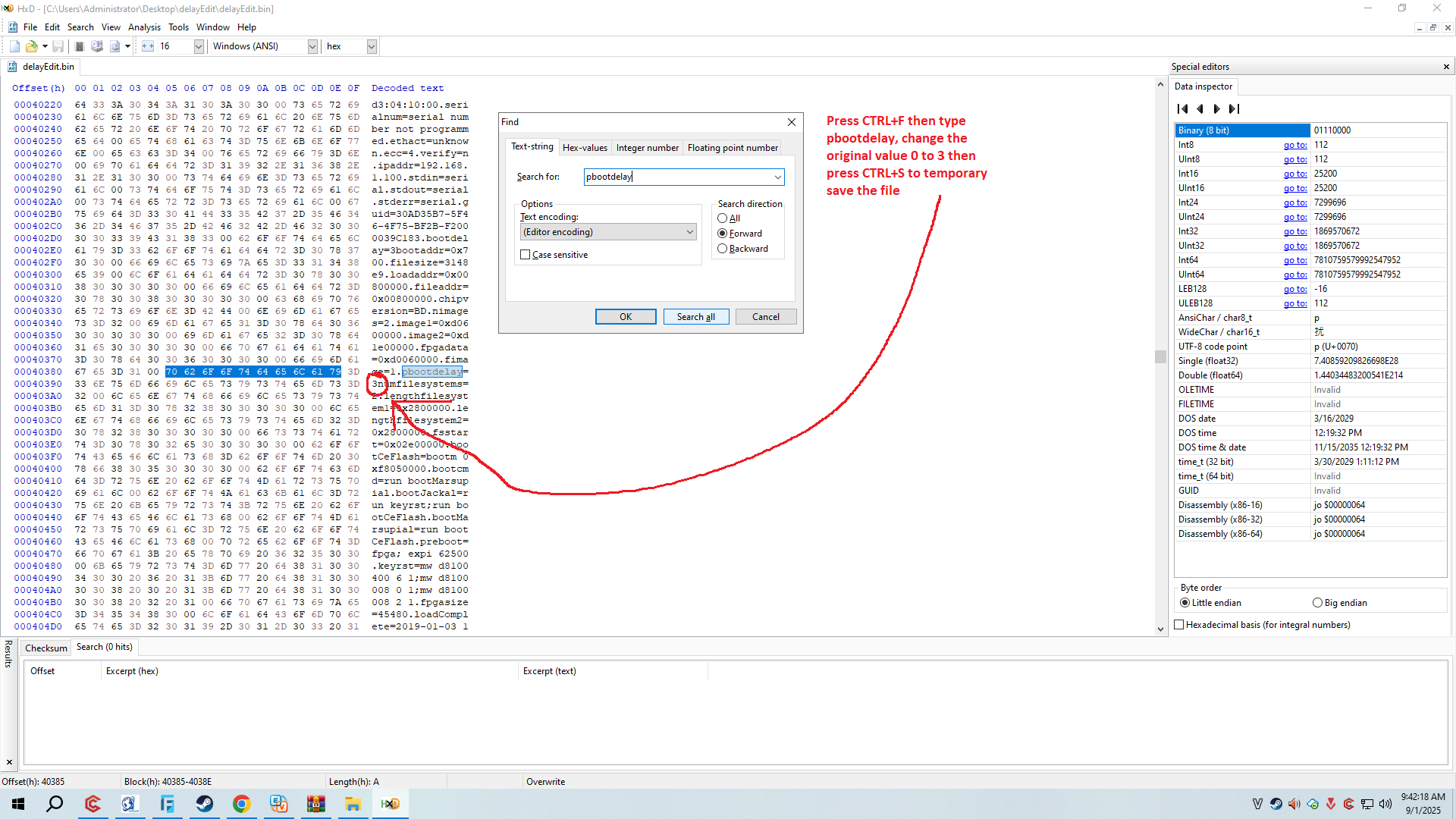Go to next byte in Data inspector
1456x819 pixels.
click(x=1216, y=108)
